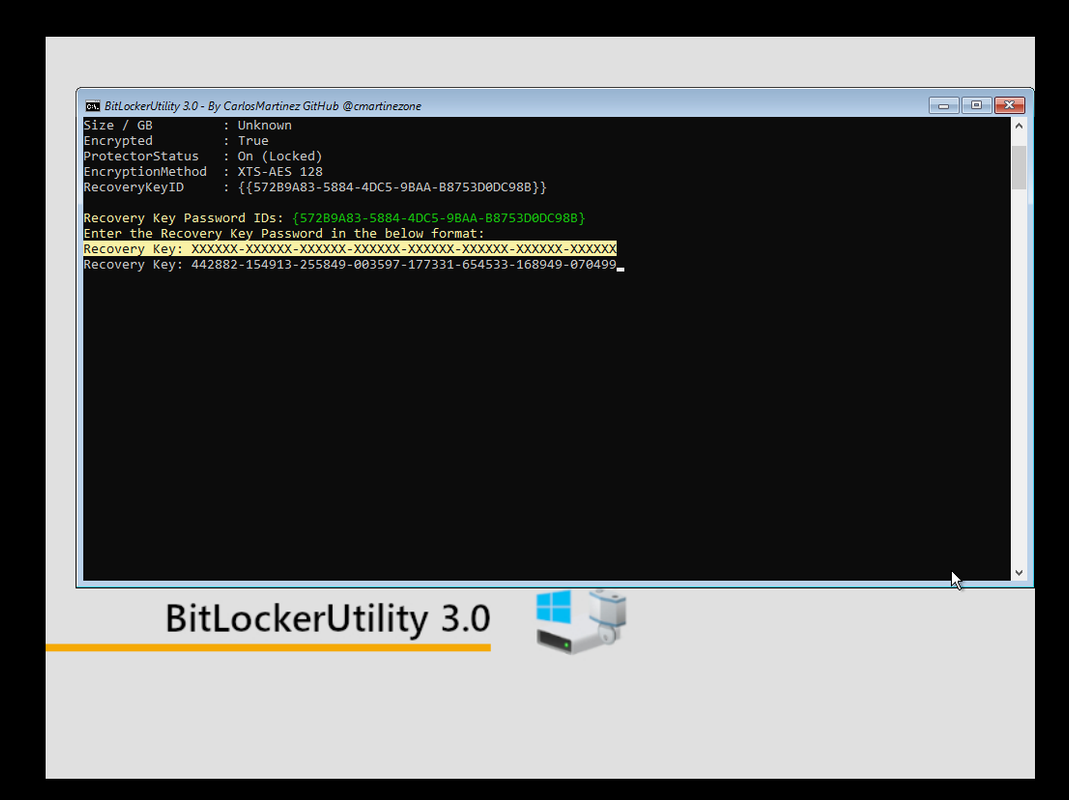The image size is (1069, 800).
Task: Click "Enter the Recovery Key Password" instruction line
Action: click(x=284, y=233)
